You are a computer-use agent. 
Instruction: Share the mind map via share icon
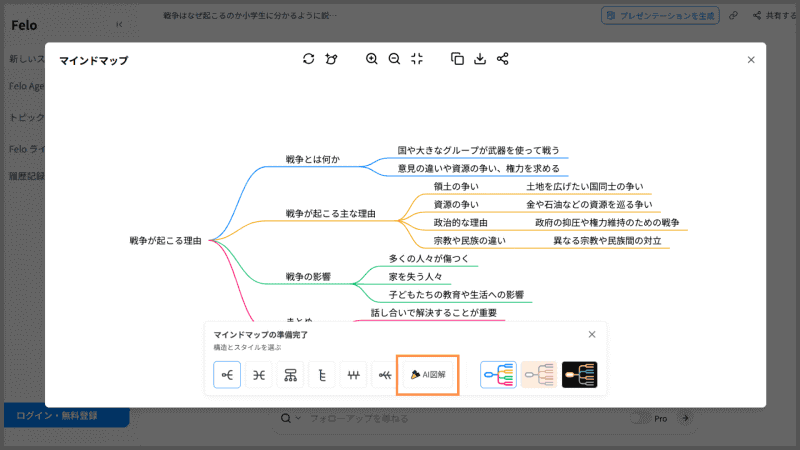click(503, 59)
